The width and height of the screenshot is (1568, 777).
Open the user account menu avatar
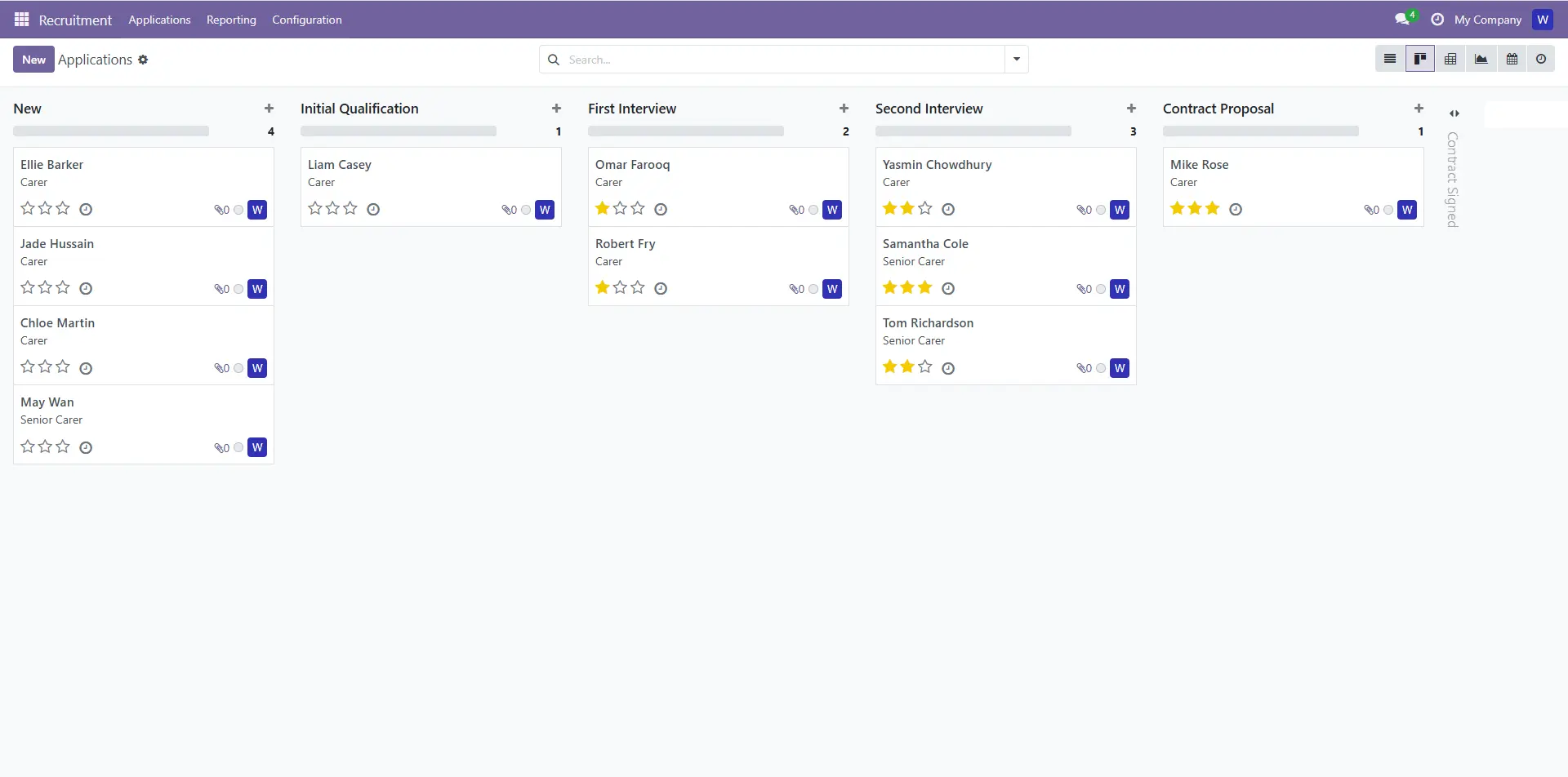pos(1542,20)
